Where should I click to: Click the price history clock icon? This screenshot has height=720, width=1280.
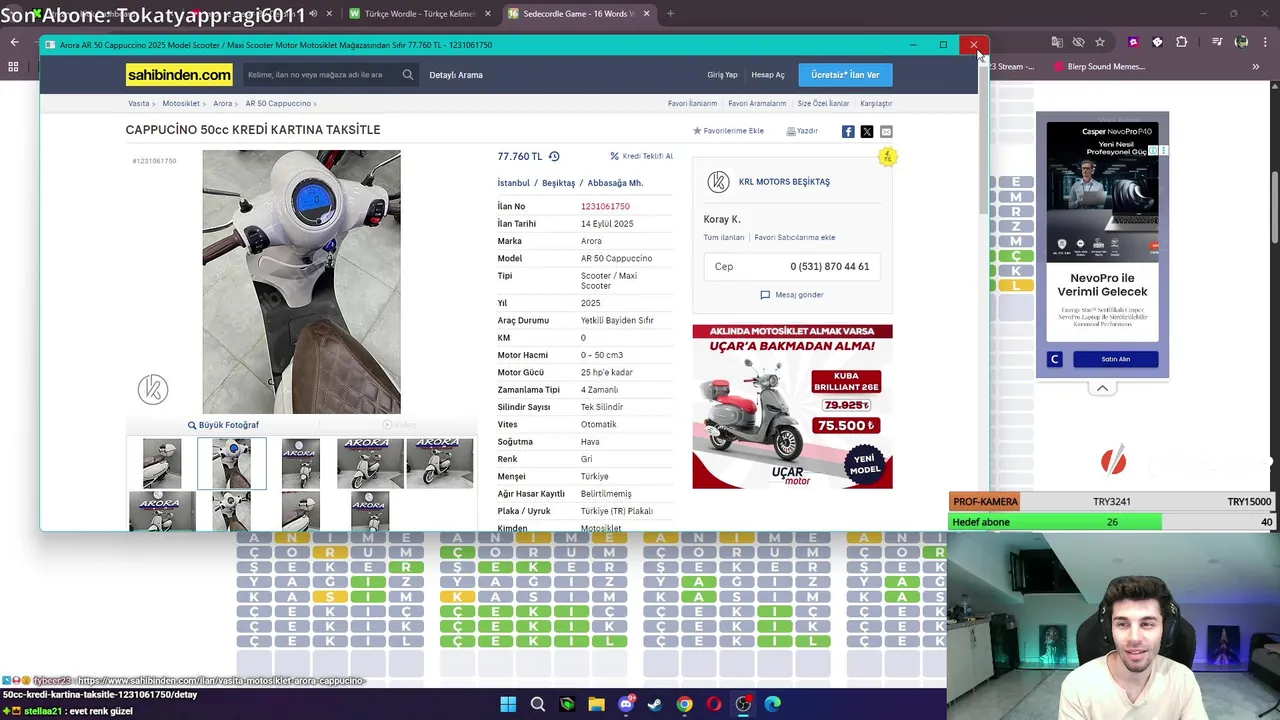pos(554,156)
